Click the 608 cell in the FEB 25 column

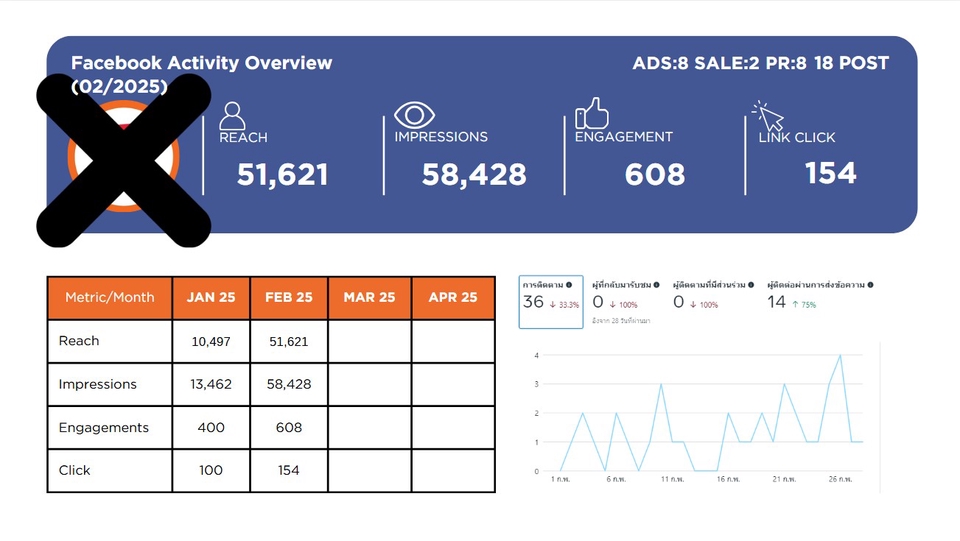[x=288, y=427]
